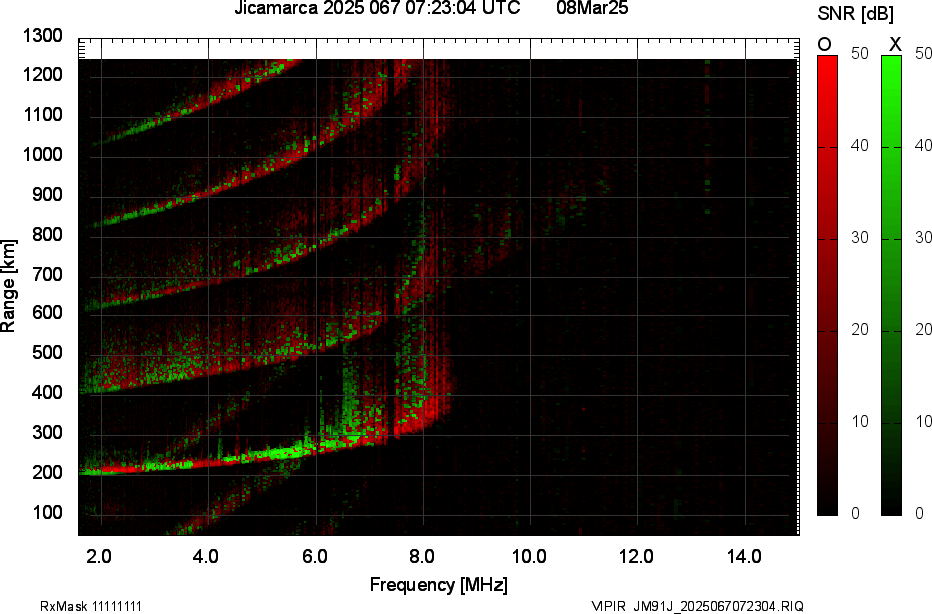The height and width of the screenshot is (614, 932).
Task: Click the 500 range tick label
Action: pos(46,352)
